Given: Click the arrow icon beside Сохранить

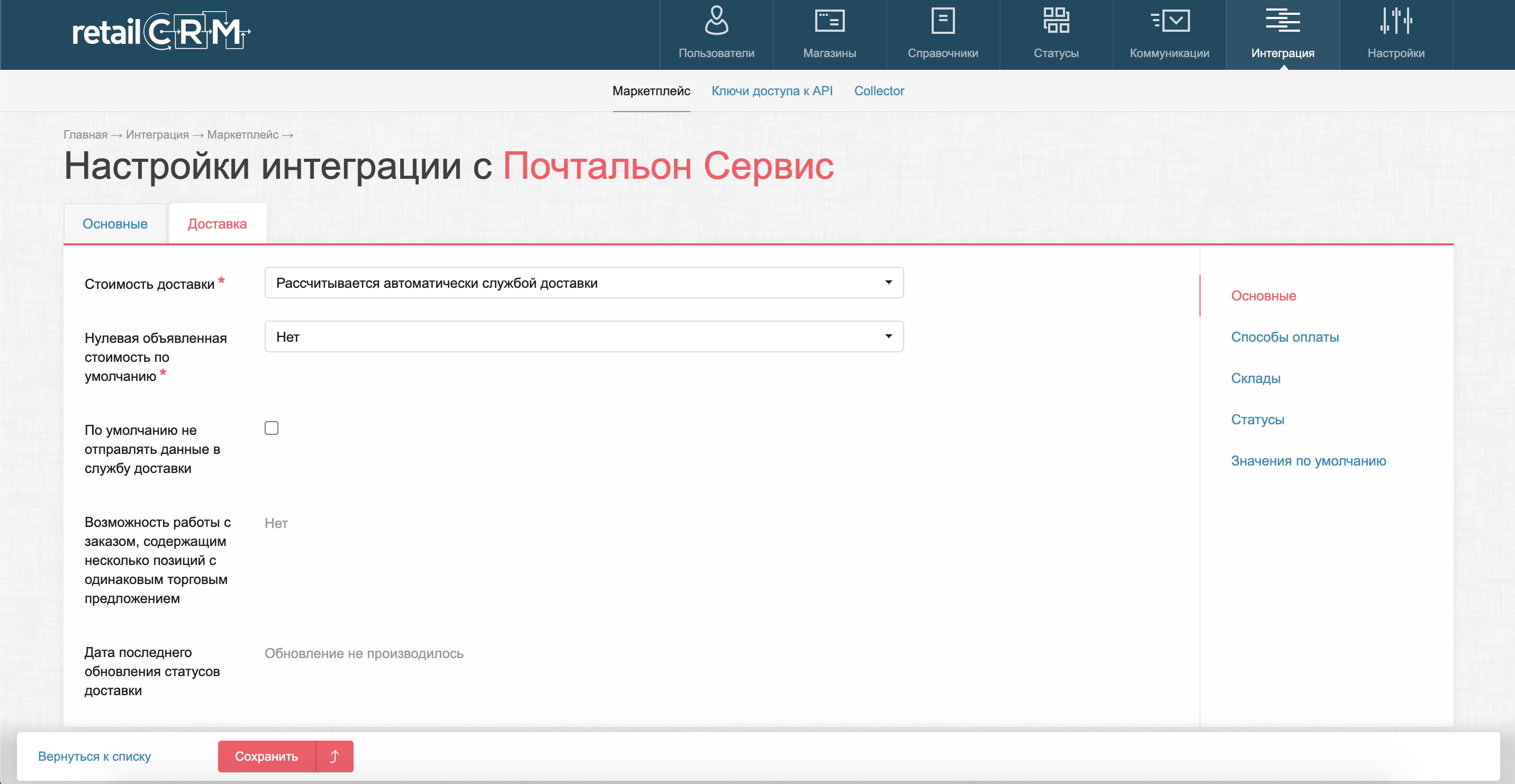Looking at the screenshot, I should click(334, 756).
